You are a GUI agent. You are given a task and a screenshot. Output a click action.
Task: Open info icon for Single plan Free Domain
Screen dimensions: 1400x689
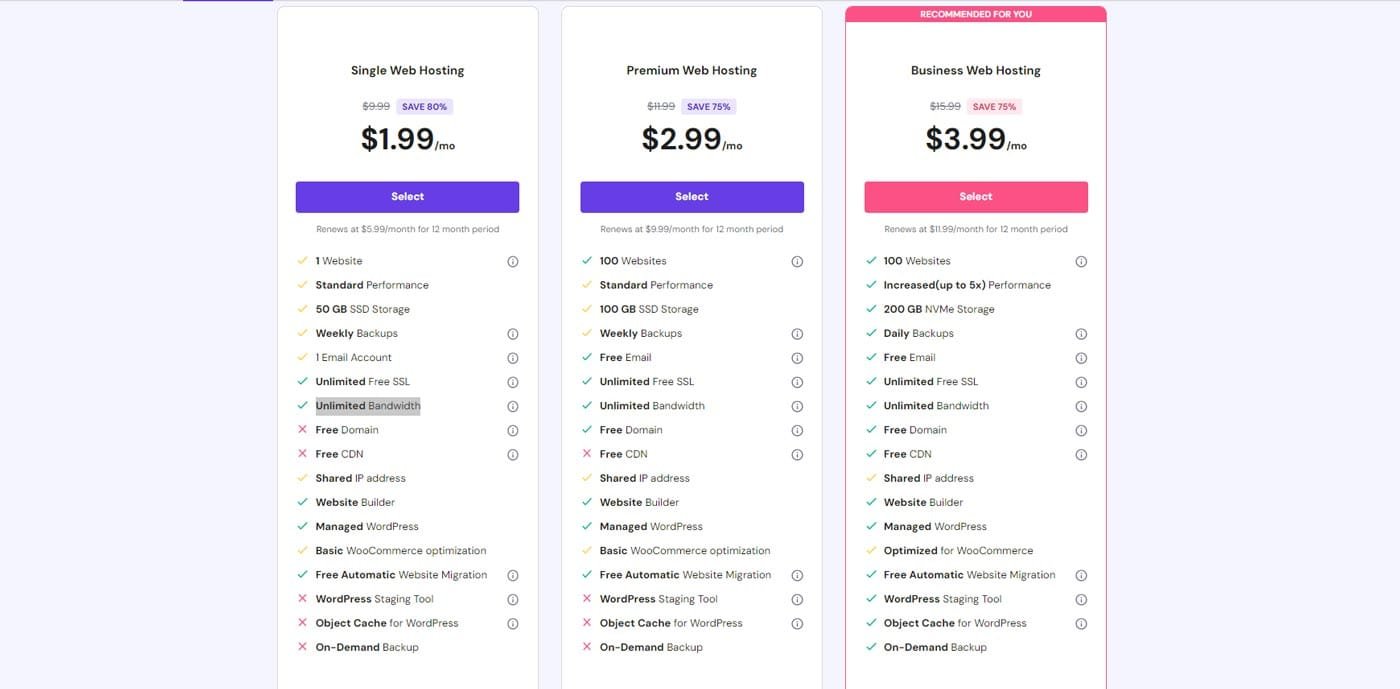tap(513, 431)
